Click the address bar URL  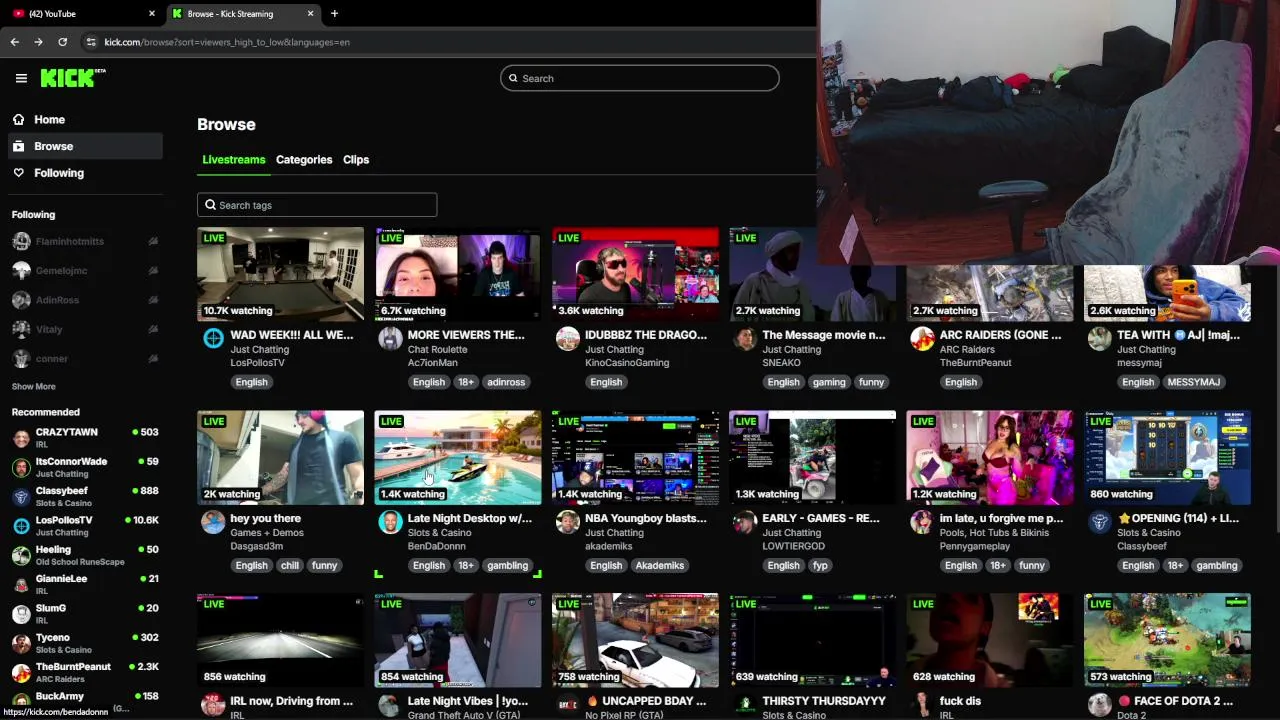tap(227, 42)
